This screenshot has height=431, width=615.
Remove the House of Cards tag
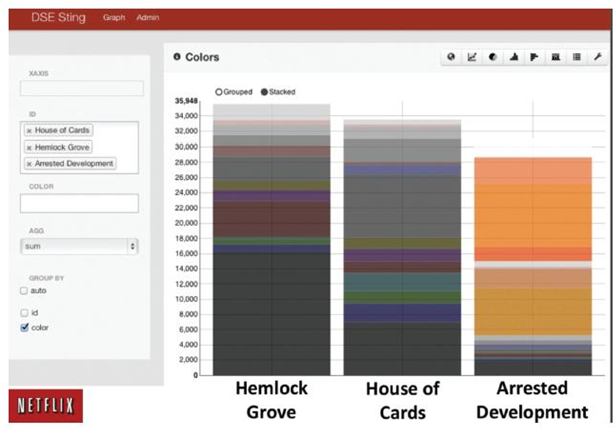[29, 131]
